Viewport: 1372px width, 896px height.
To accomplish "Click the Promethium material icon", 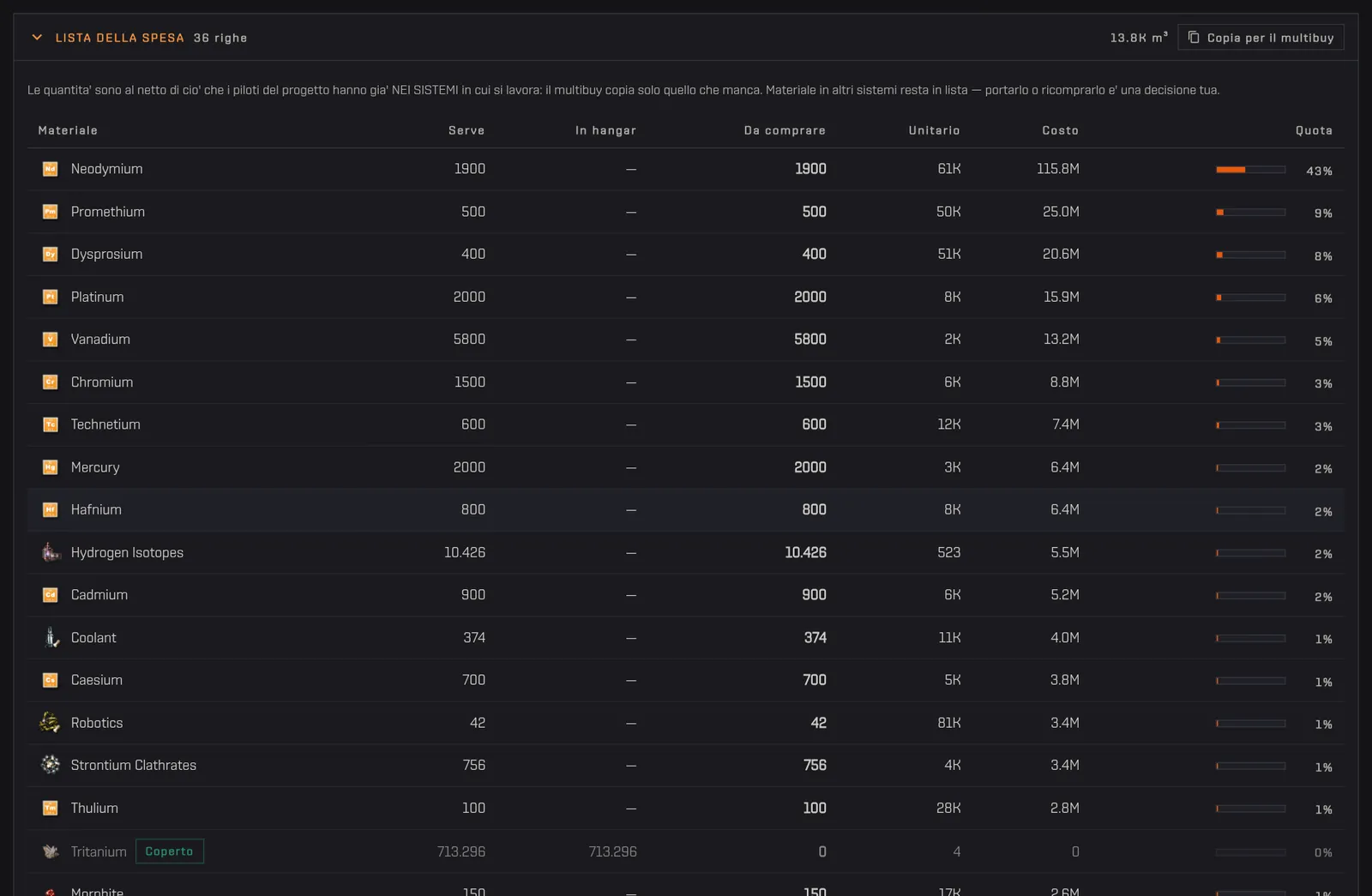I will (x=51, y=212).
